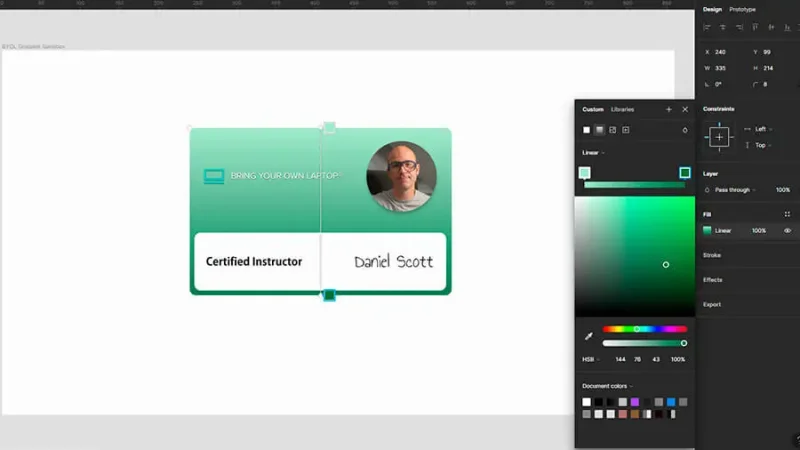800x450 pixels.
Task: Align selection to the bottom edge
Action: tap(787, 28)
